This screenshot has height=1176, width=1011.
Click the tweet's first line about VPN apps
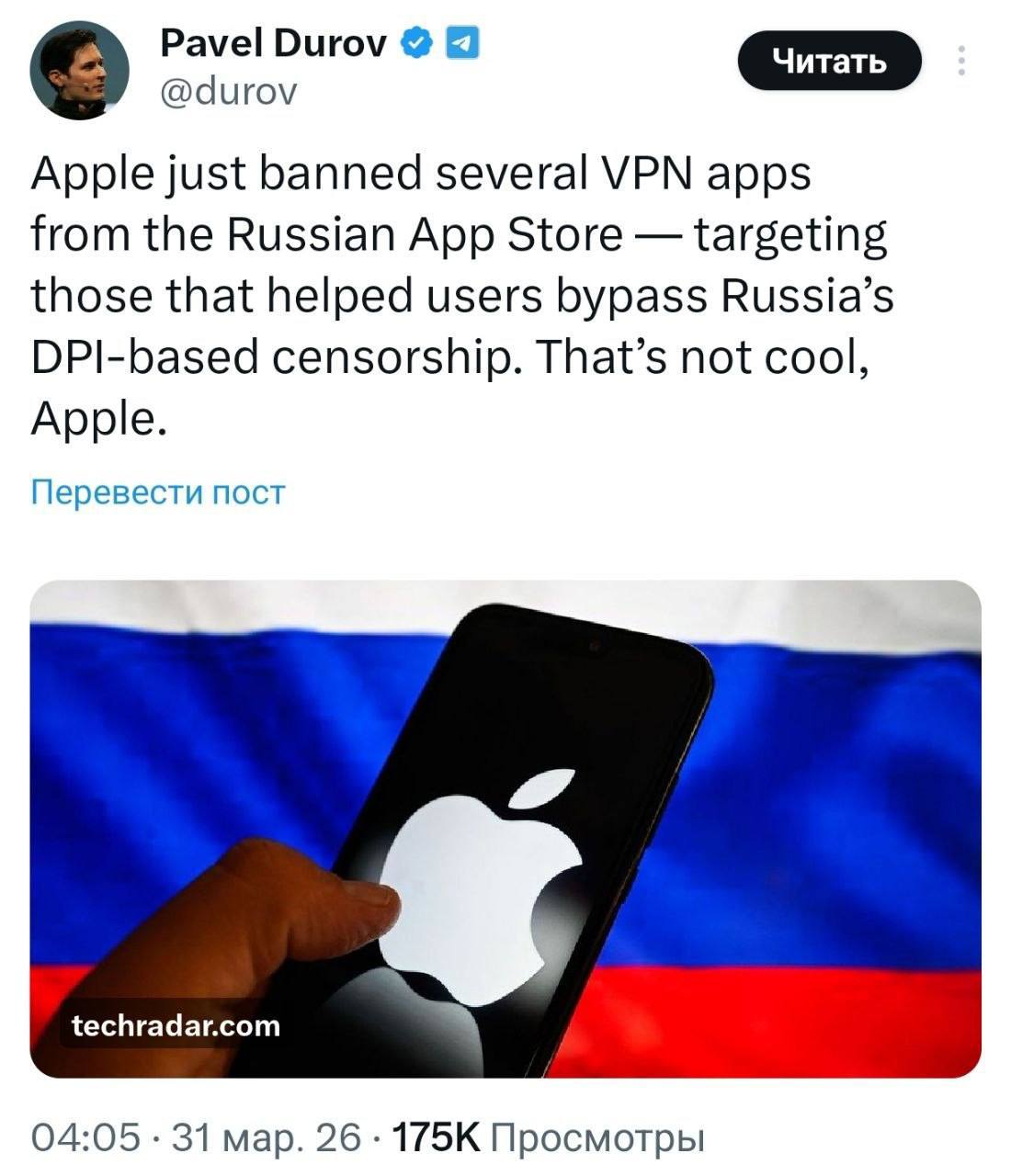[421, 175]
